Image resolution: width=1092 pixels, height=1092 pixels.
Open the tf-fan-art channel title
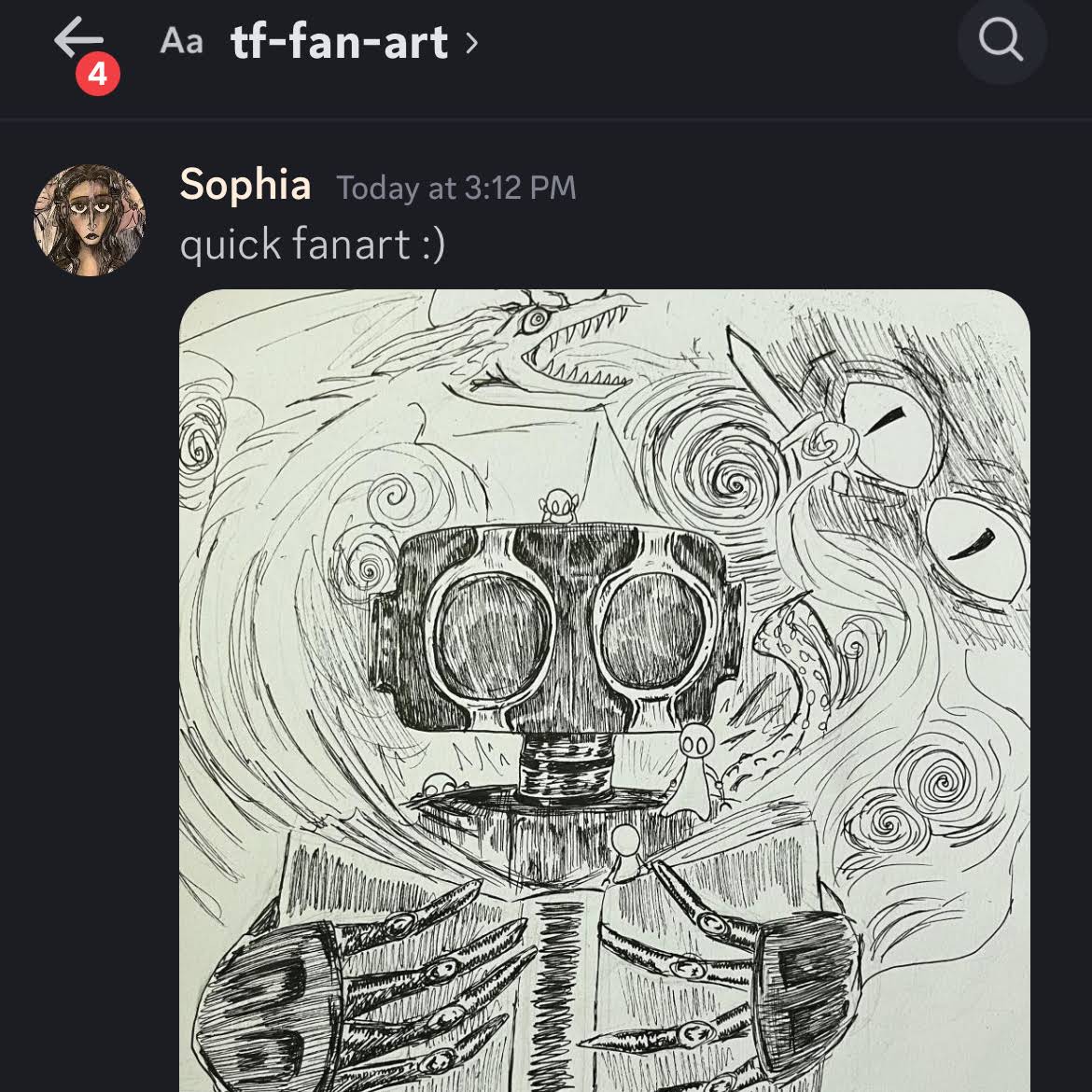pyautogui.click(x=339, y=42)
